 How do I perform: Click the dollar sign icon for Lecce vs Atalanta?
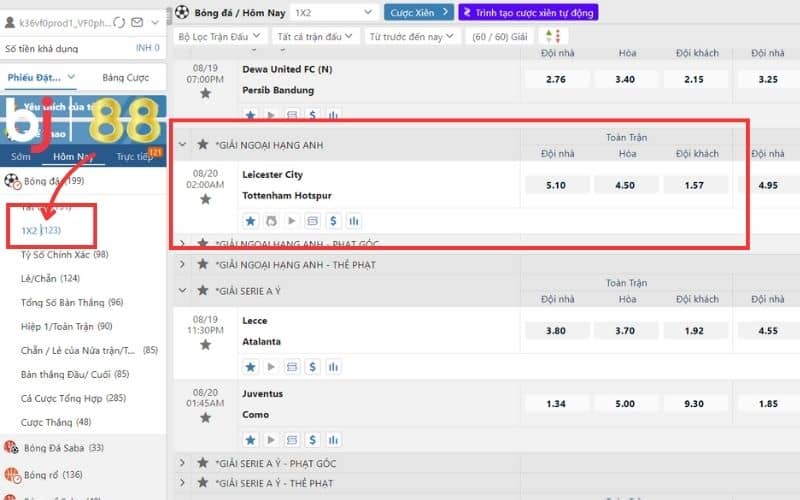(312, 367)
